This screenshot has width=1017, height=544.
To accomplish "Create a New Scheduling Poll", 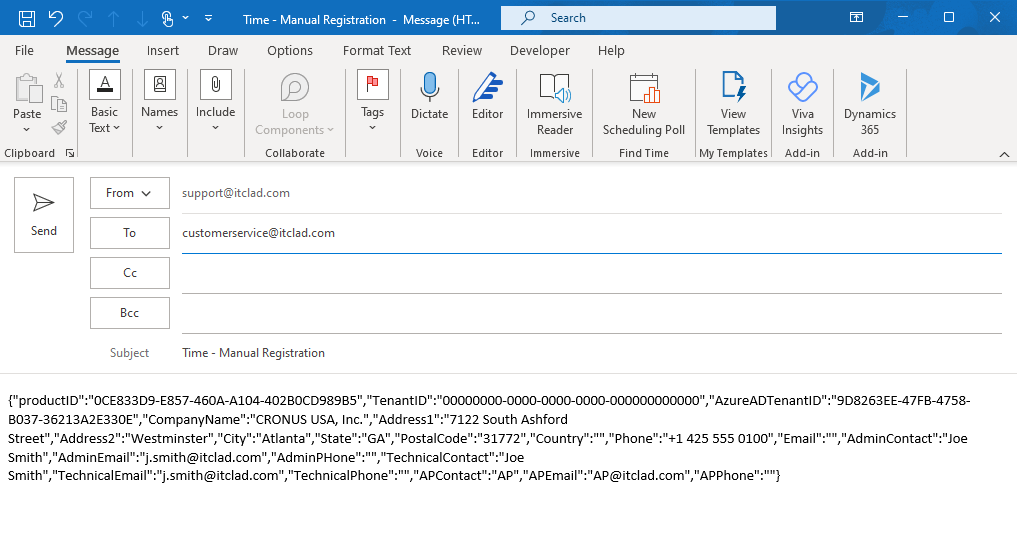I will 644,104.
